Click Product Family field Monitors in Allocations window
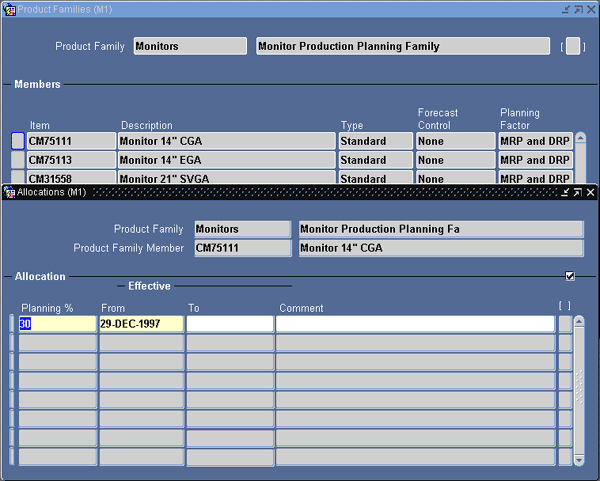Screen dimensions: 600x481 pos(243,229)
